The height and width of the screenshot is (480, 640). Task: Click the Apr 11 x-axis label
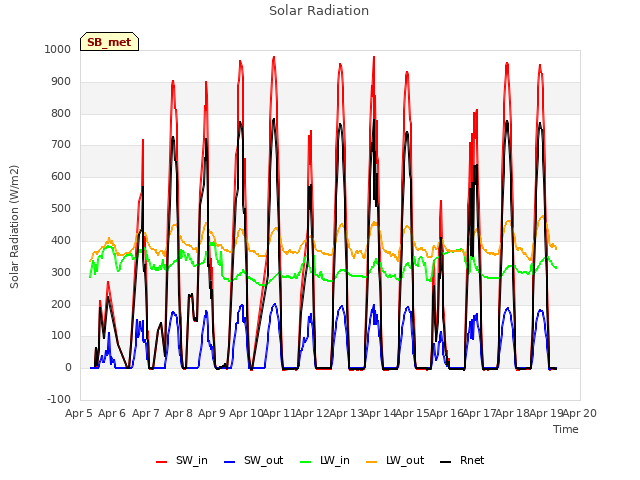279,413
